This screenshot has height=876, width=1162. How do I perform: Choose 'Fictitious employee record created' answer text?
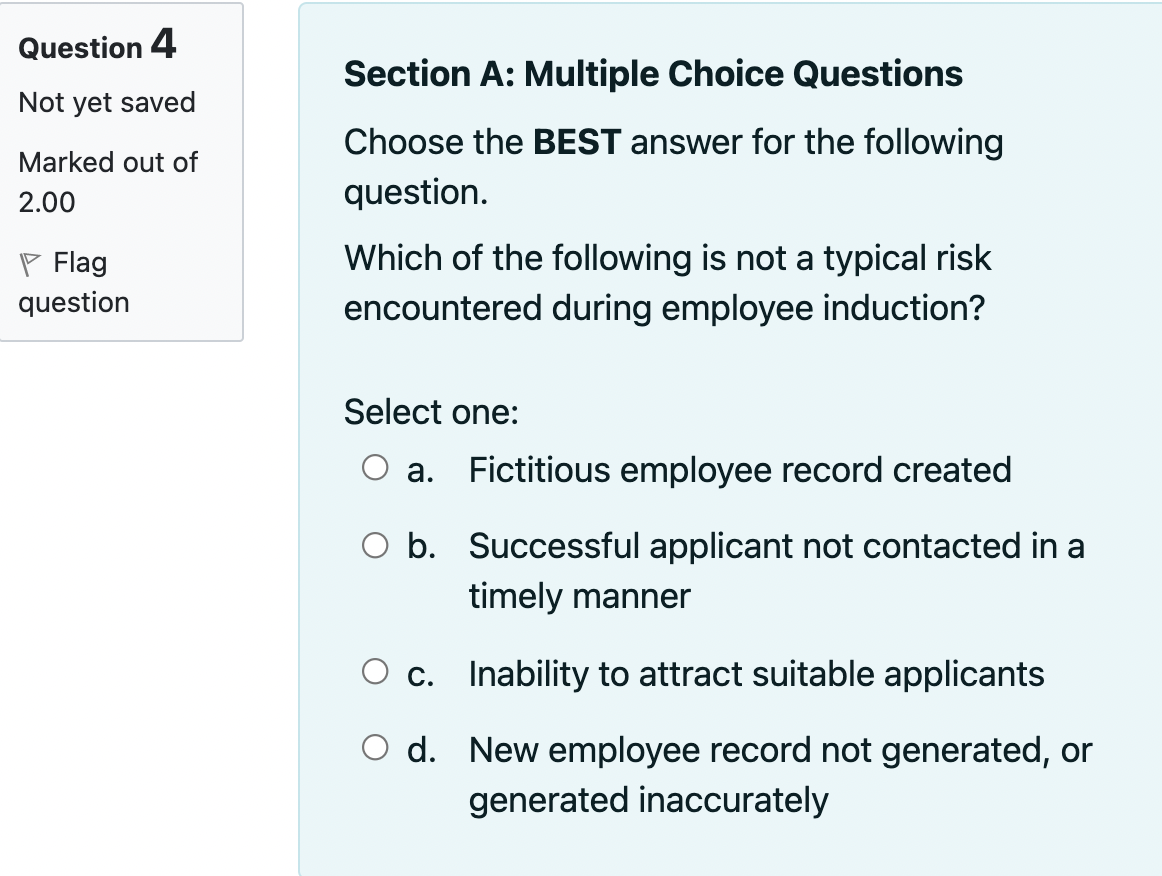tap(740, 469)
